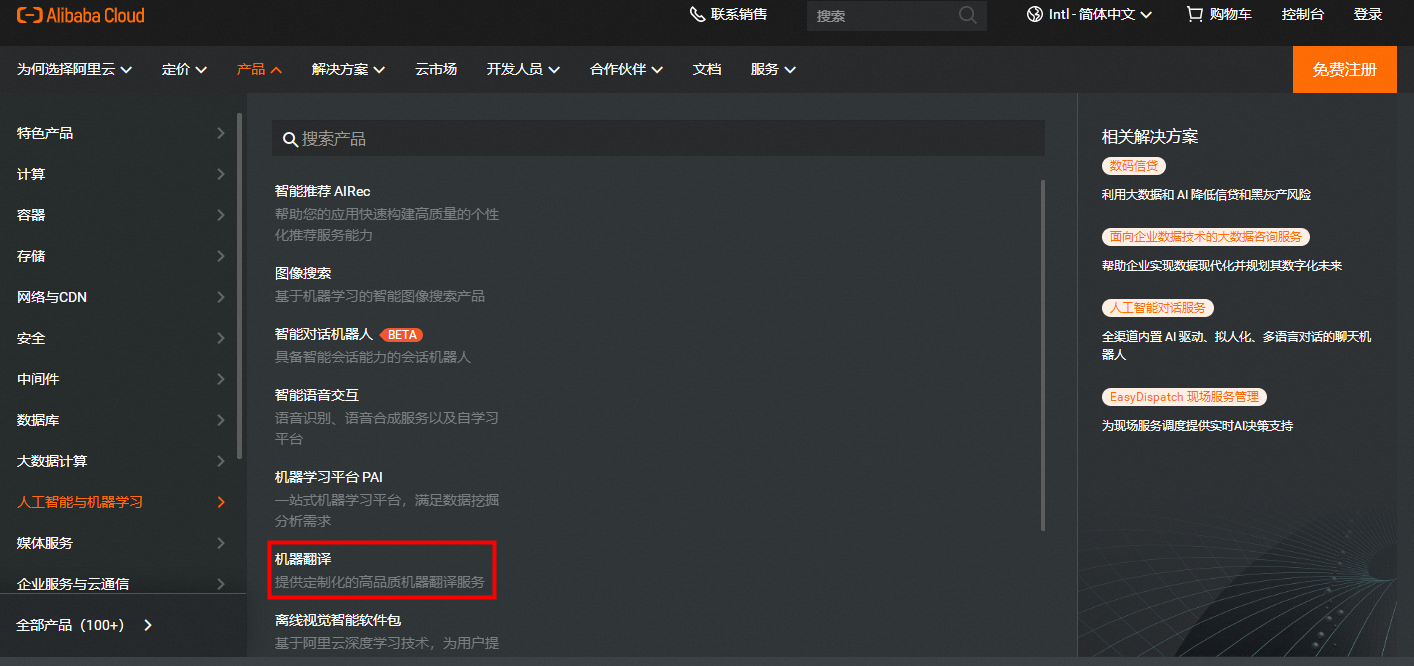Click the 免费注册 button
This screenshot has width=1414, height=666.
coord(1345,69)
